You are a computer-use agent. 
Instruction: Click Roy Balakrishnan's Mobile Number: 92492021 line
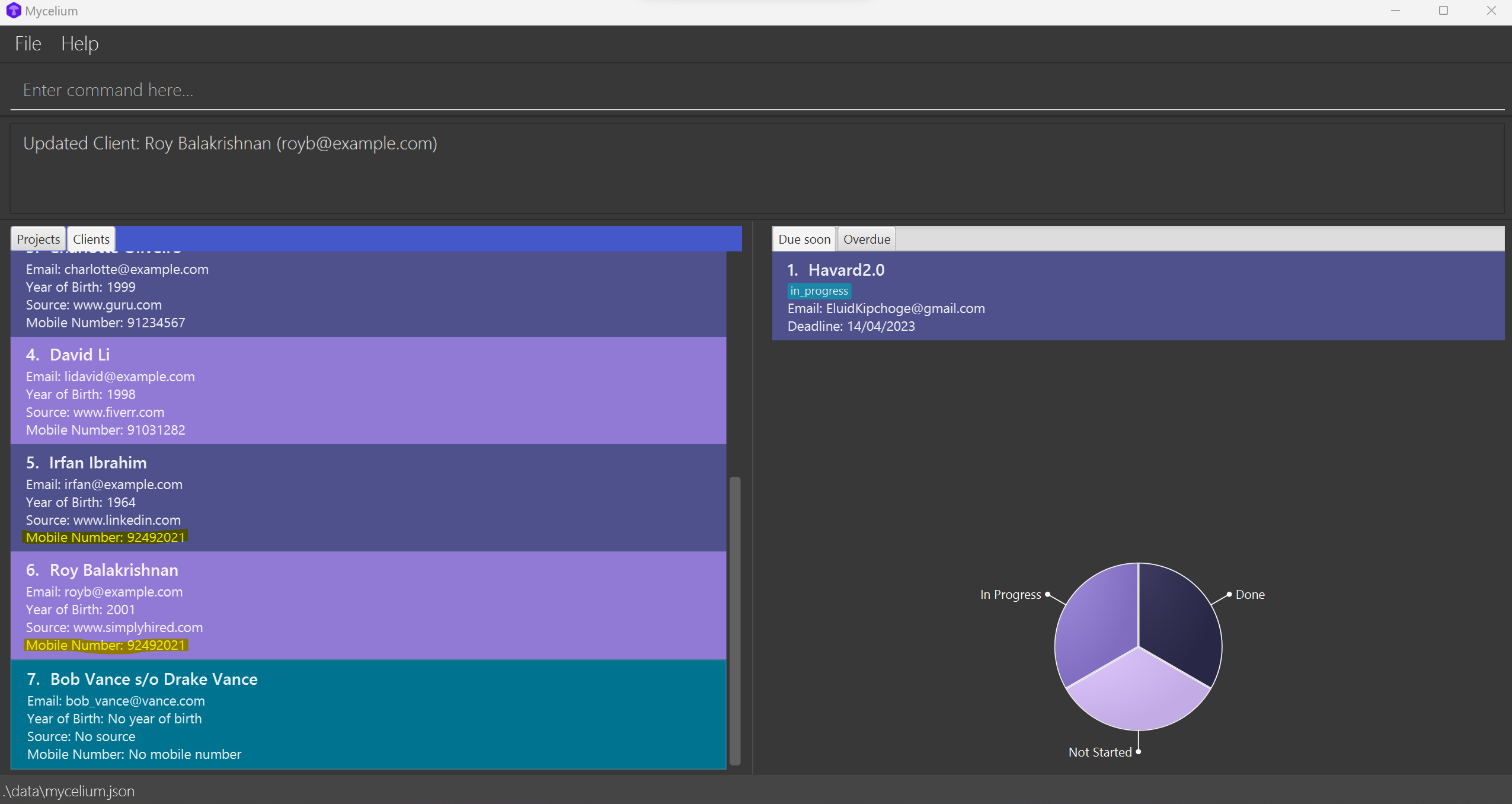(106, 645)
